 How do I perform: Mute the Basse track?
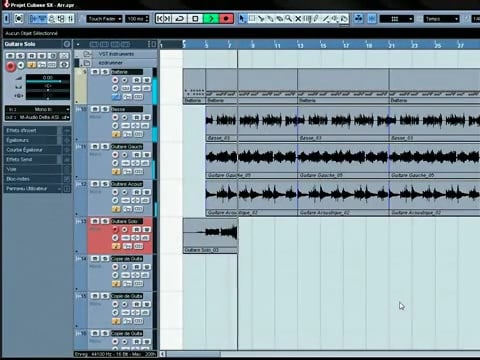95,109
